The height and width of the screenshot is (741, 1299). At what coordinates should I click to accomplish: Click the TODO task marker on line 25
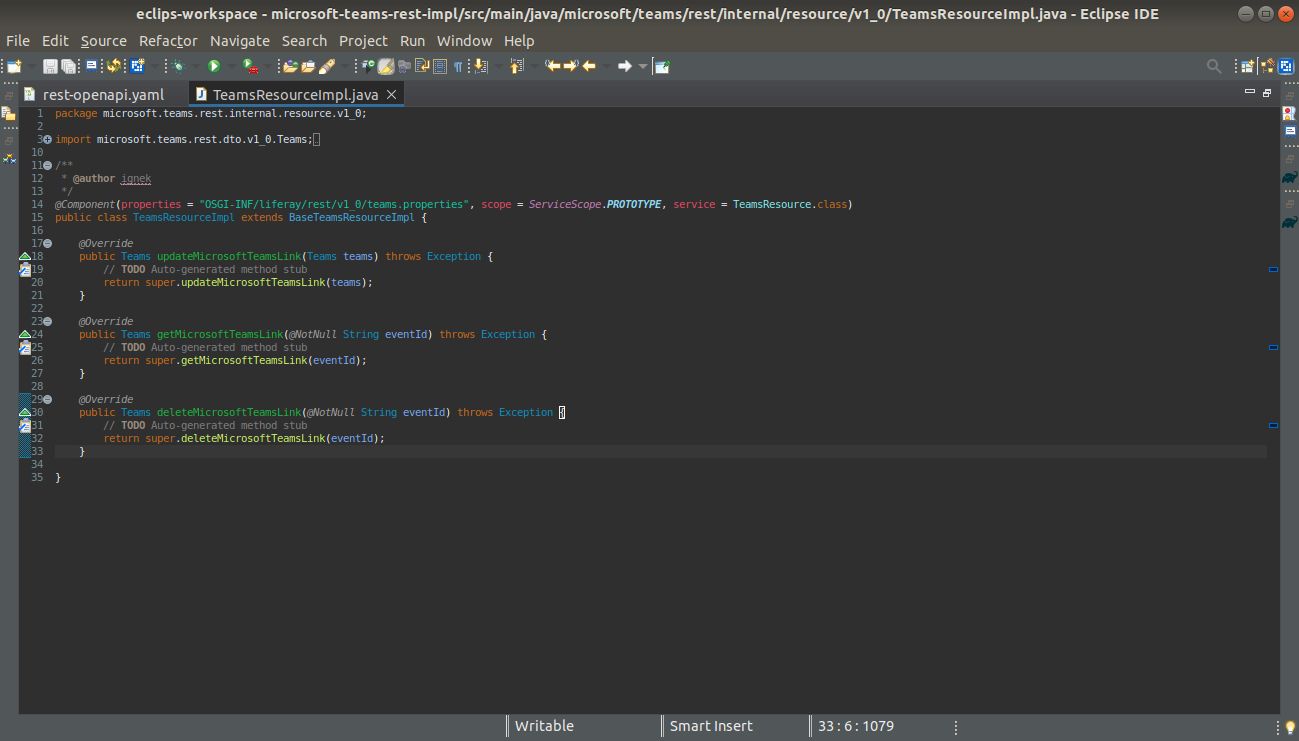pos(25,348)
